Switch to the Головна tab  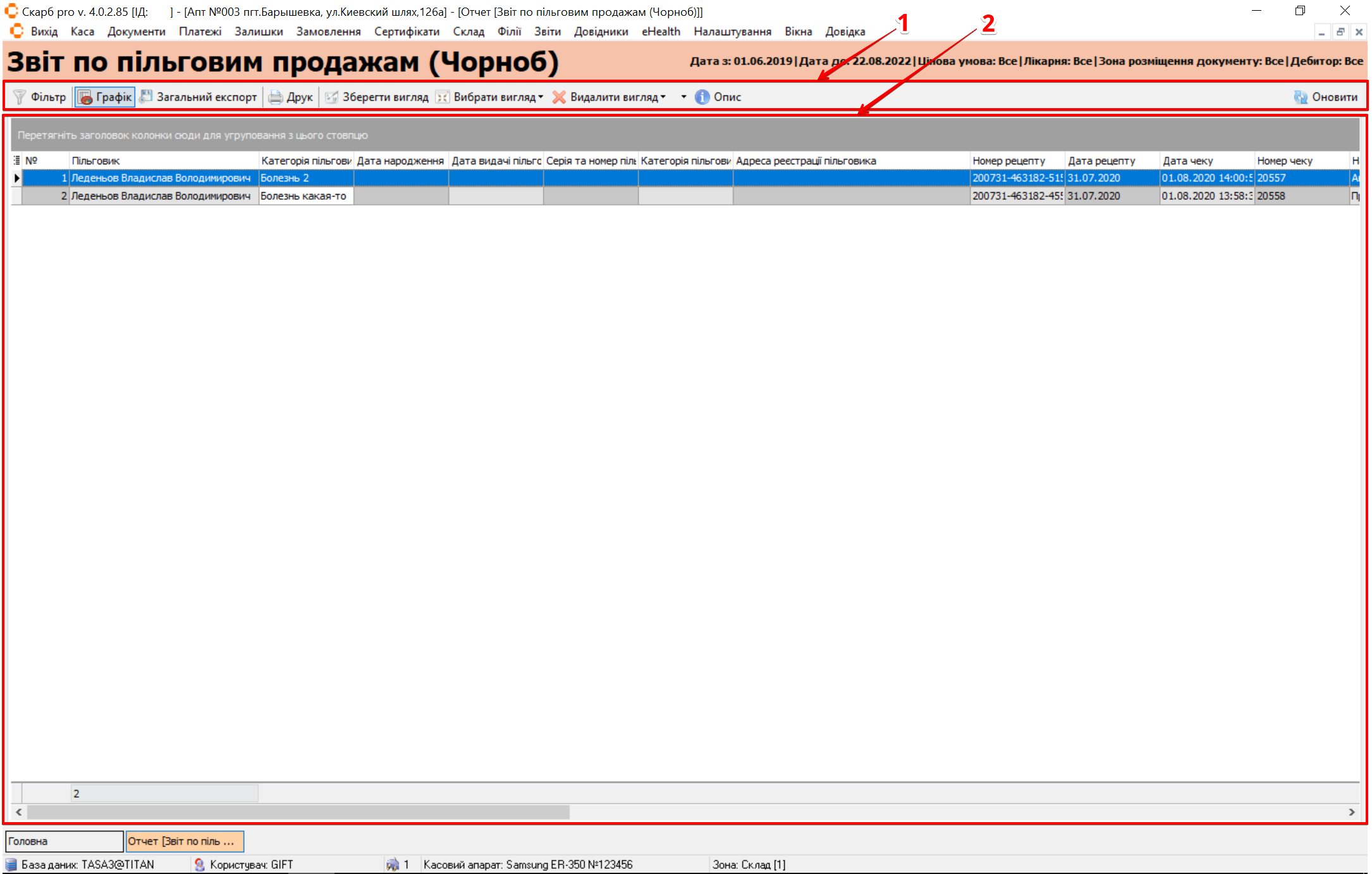coord(64,841)
